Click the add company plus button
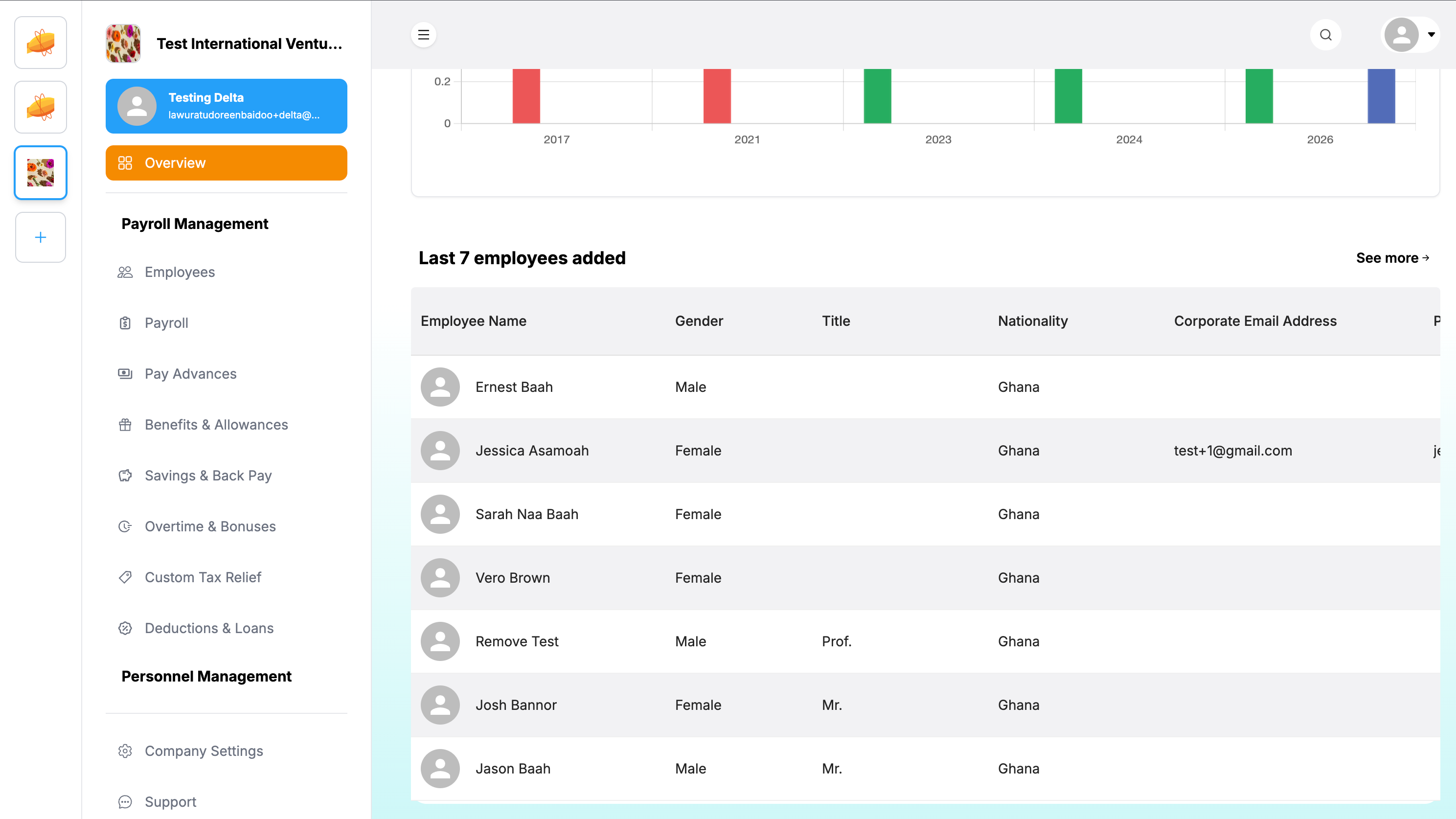The height and width of the screenshot is (819, 1456). 40,237
